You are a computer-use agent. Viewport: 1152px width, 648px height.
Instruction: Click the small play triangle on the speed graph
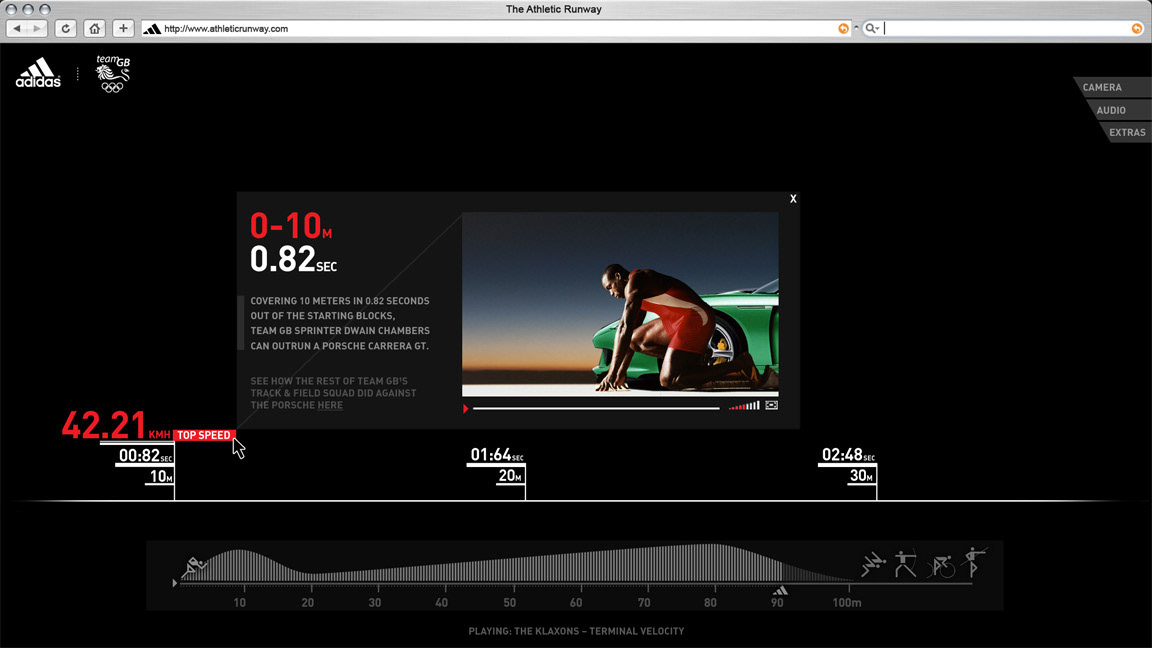175,583
